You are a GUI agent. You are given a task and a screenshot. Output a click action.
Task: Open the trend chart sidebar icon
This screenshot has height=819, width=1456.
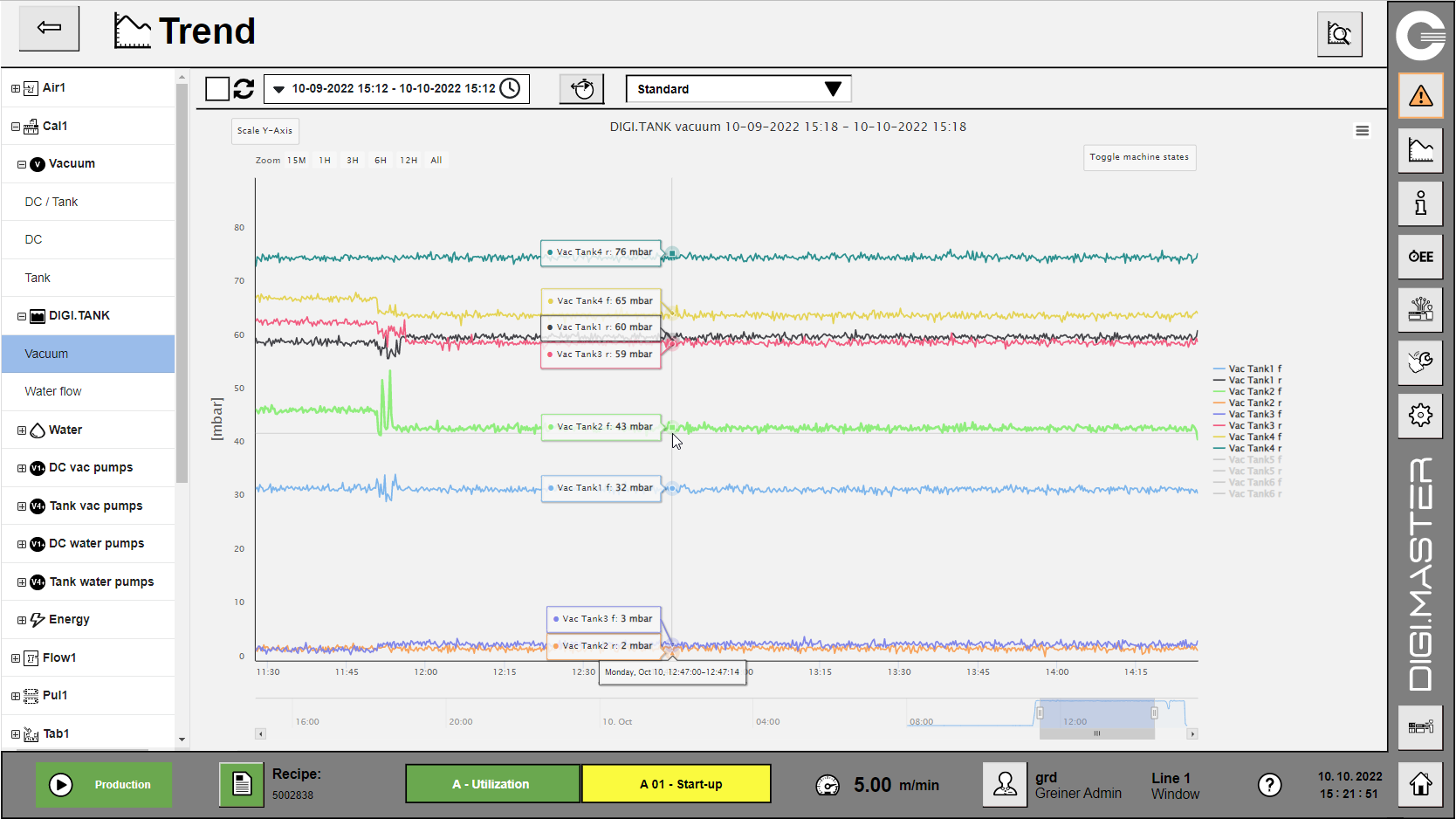coord(1420,150)
